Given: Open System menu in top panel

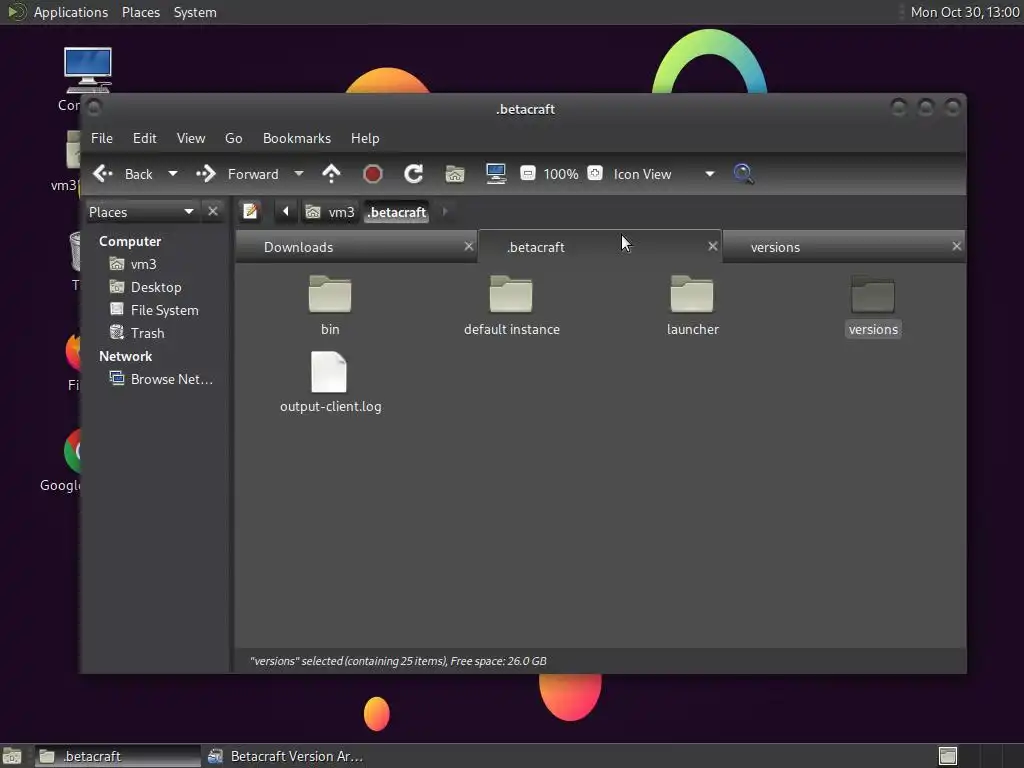Looking at the screenshot, I should pyautogui.click(x=195, y=12).
